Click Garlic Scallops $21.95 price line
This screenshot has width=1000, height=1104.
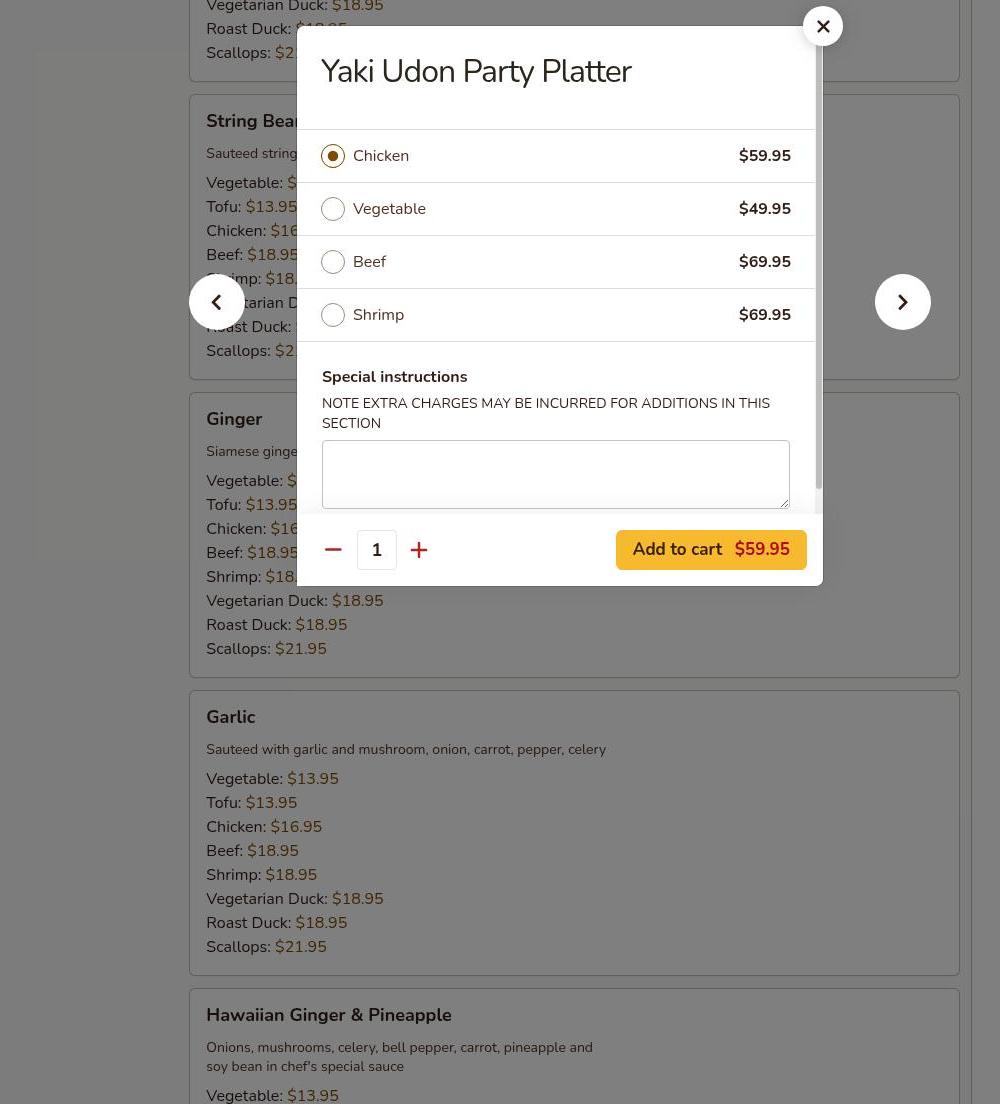point(266,947)
